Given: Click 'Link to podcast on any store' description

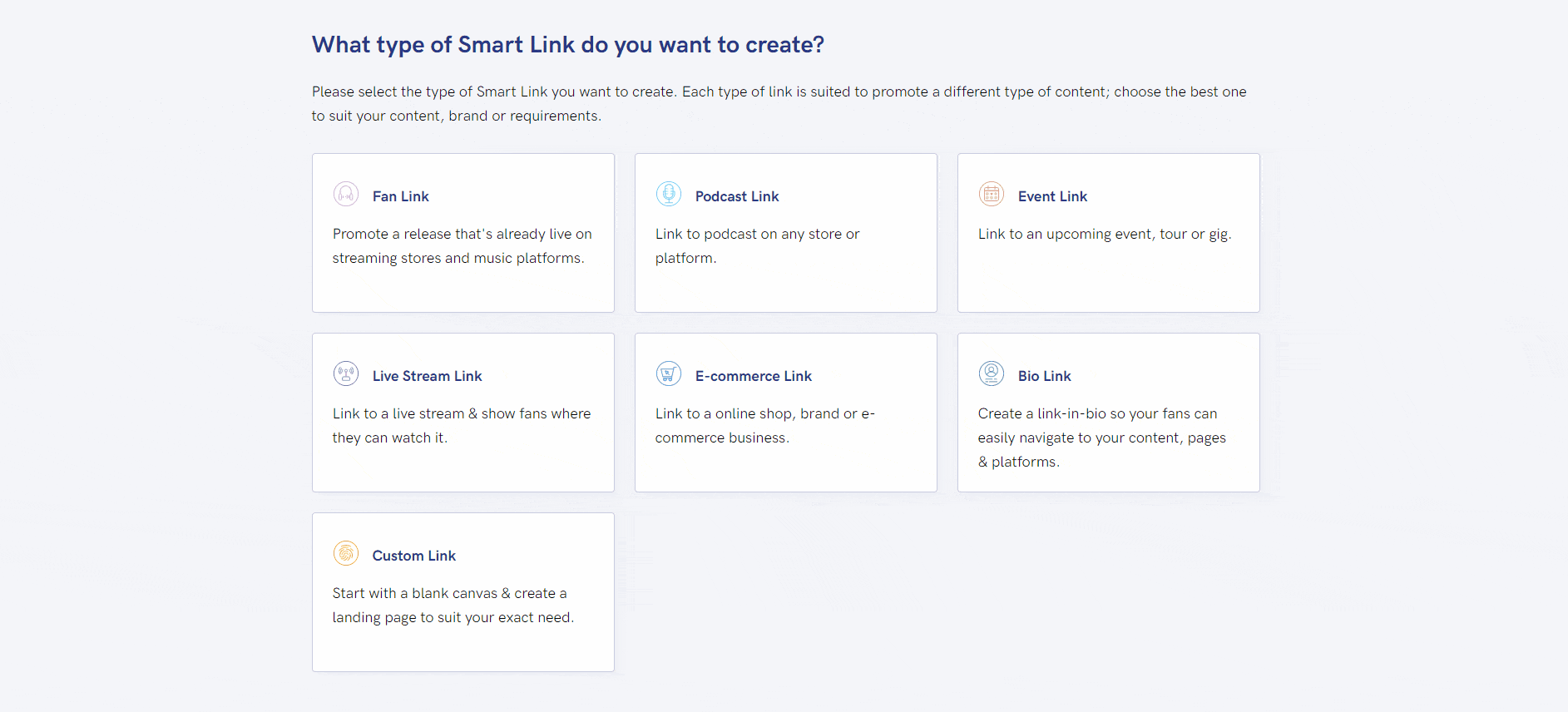Looking at the screenshot, I should tap(758, 246).
